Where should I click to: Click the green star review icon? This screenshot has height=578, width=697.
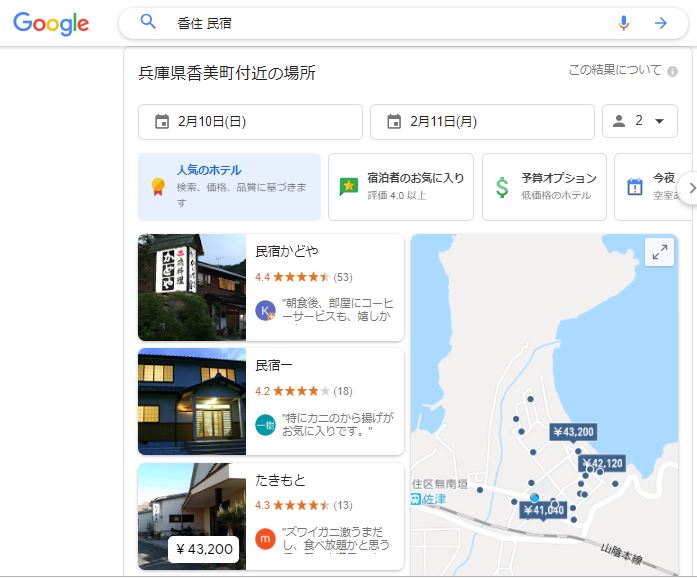(x=348, y=187)
